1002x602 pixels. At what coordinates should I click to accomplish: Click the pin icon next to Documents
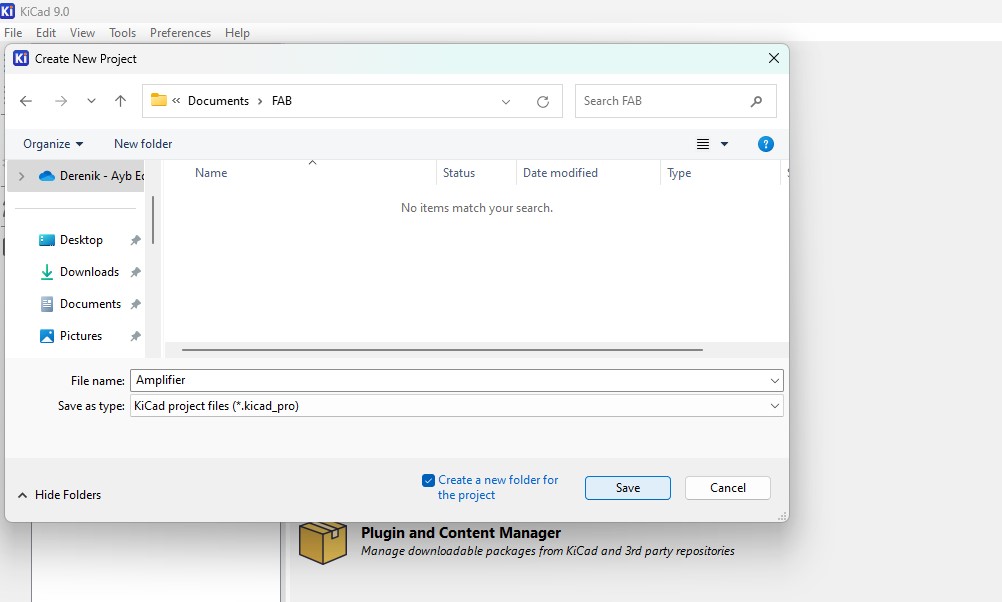tap(135, 304)
